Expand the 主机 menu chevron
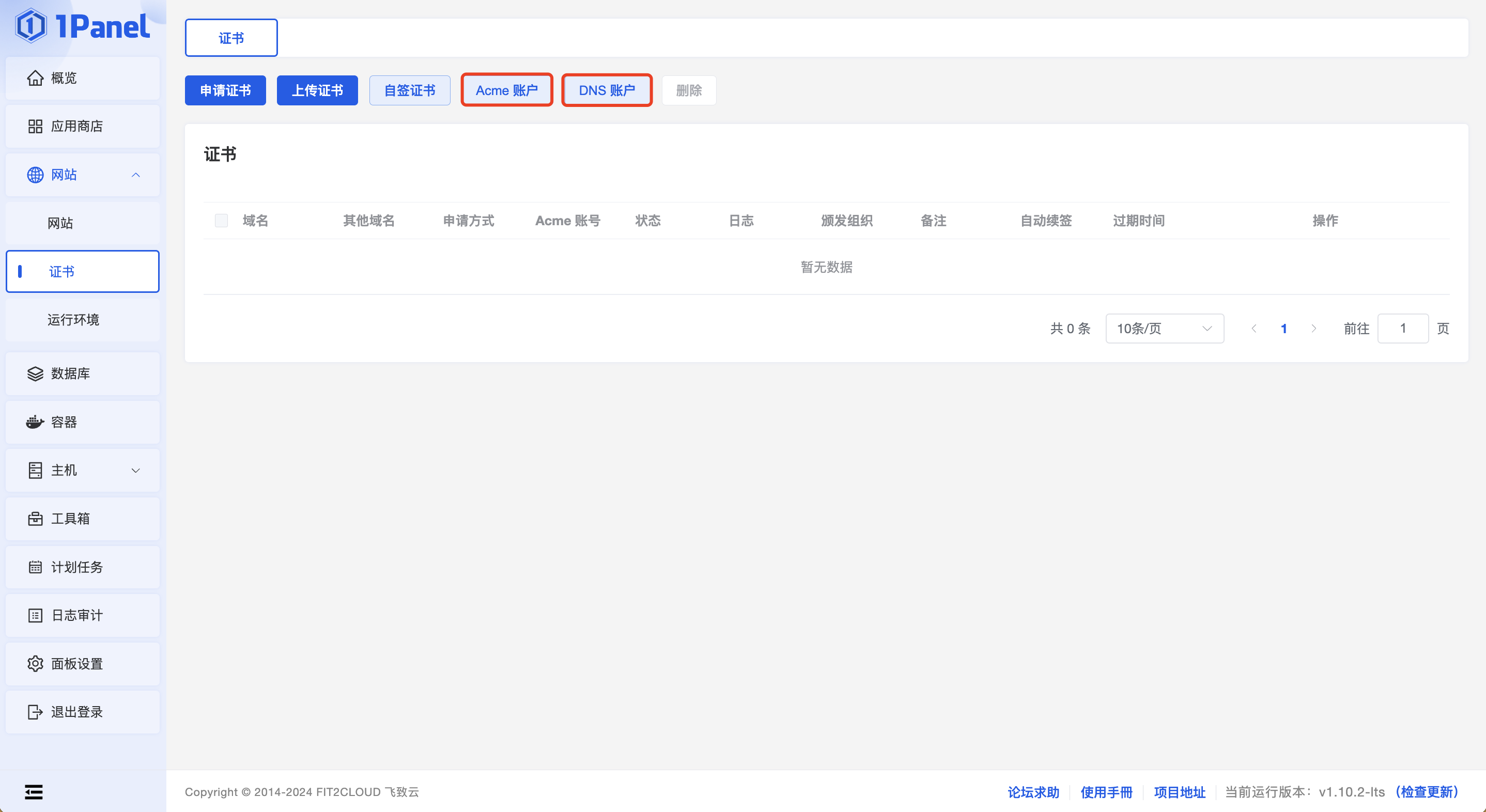 [x=135, y=471]
